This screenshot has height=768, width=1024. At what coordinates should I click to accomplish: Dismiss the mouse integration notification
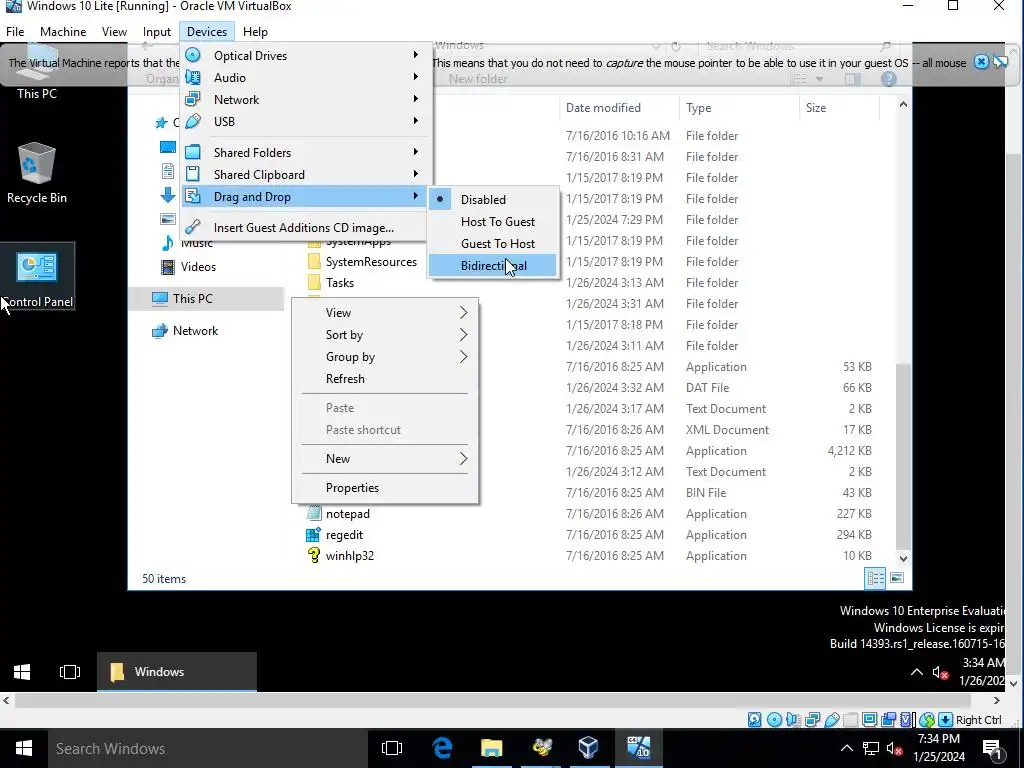click(x=981, y=62)
